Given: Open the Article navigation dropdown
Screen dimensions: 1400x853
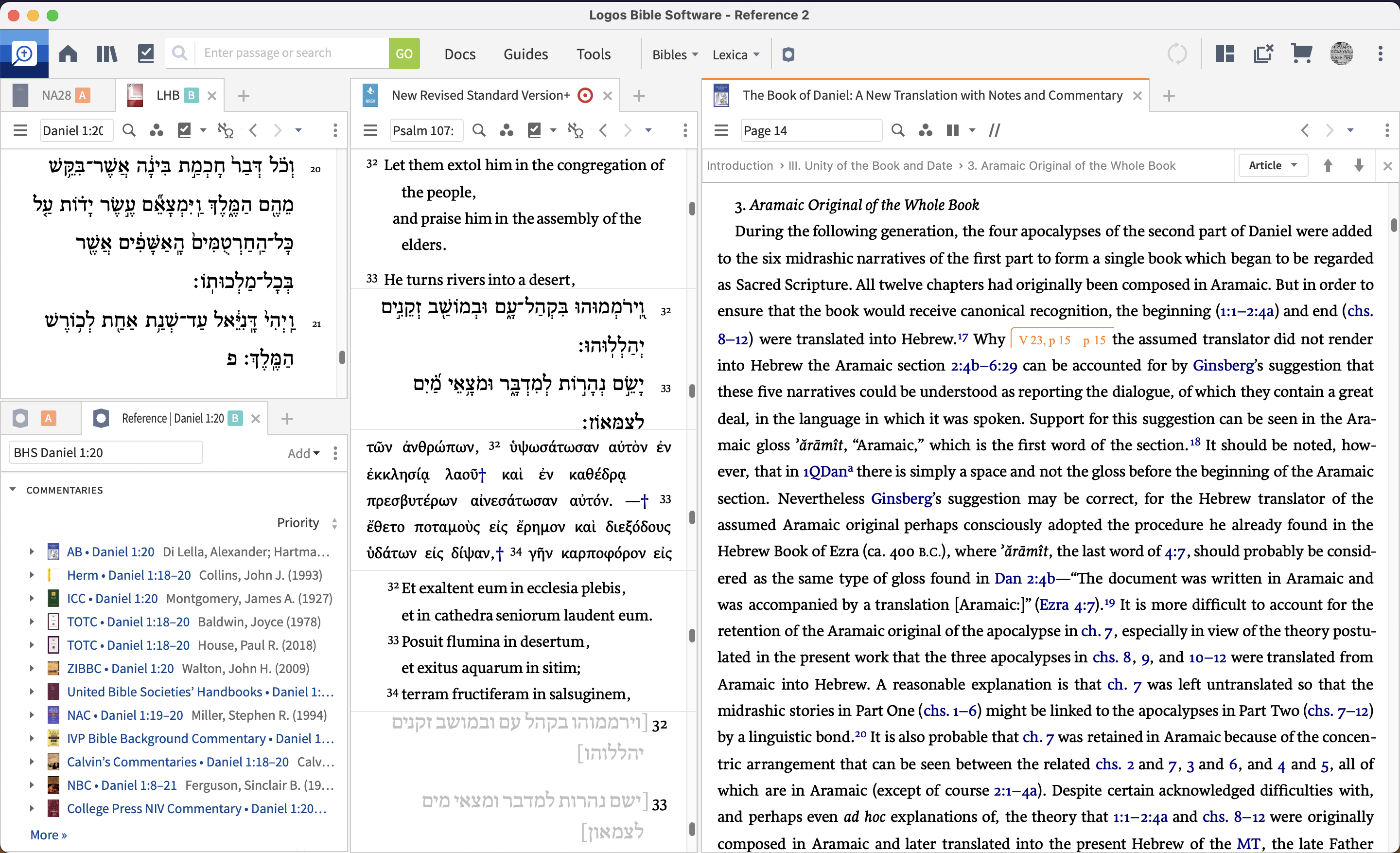Looking at the screenshot, I should [1273, 165].
